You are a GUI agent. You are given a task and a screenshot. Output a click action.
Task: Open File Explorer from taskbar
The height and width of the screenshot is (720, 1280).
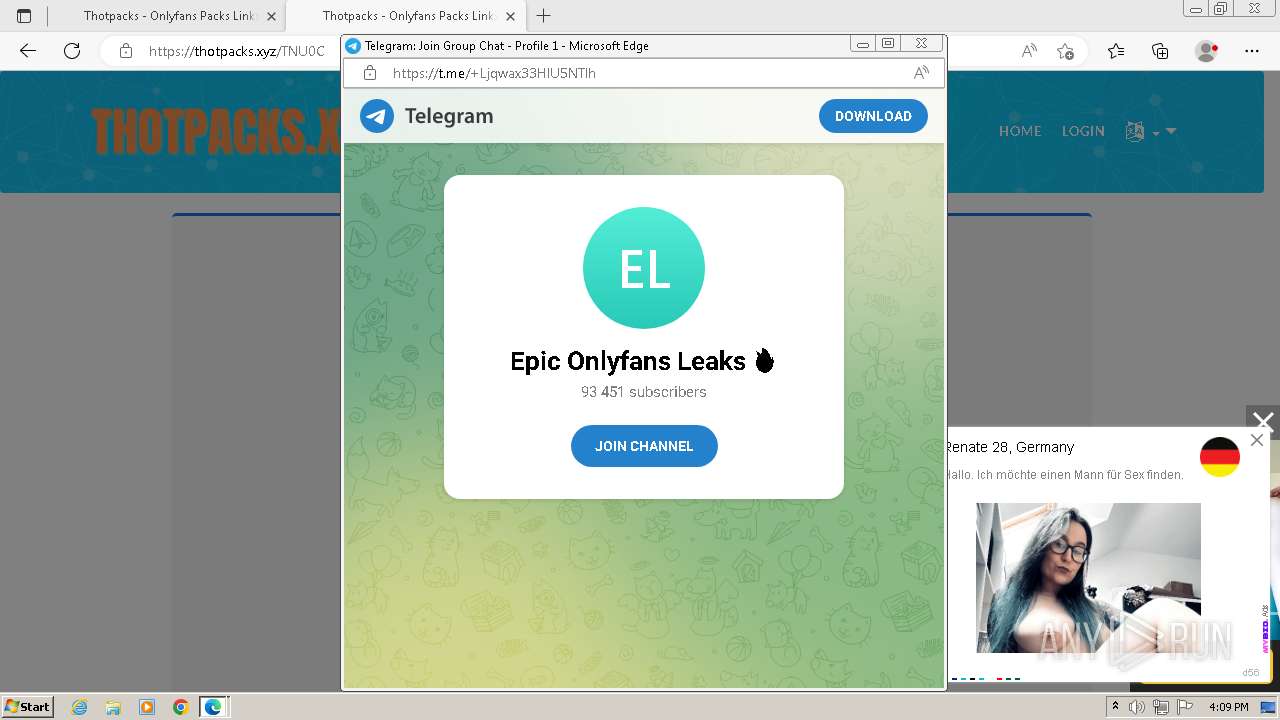pyautogui.click(x=113, y=707)
